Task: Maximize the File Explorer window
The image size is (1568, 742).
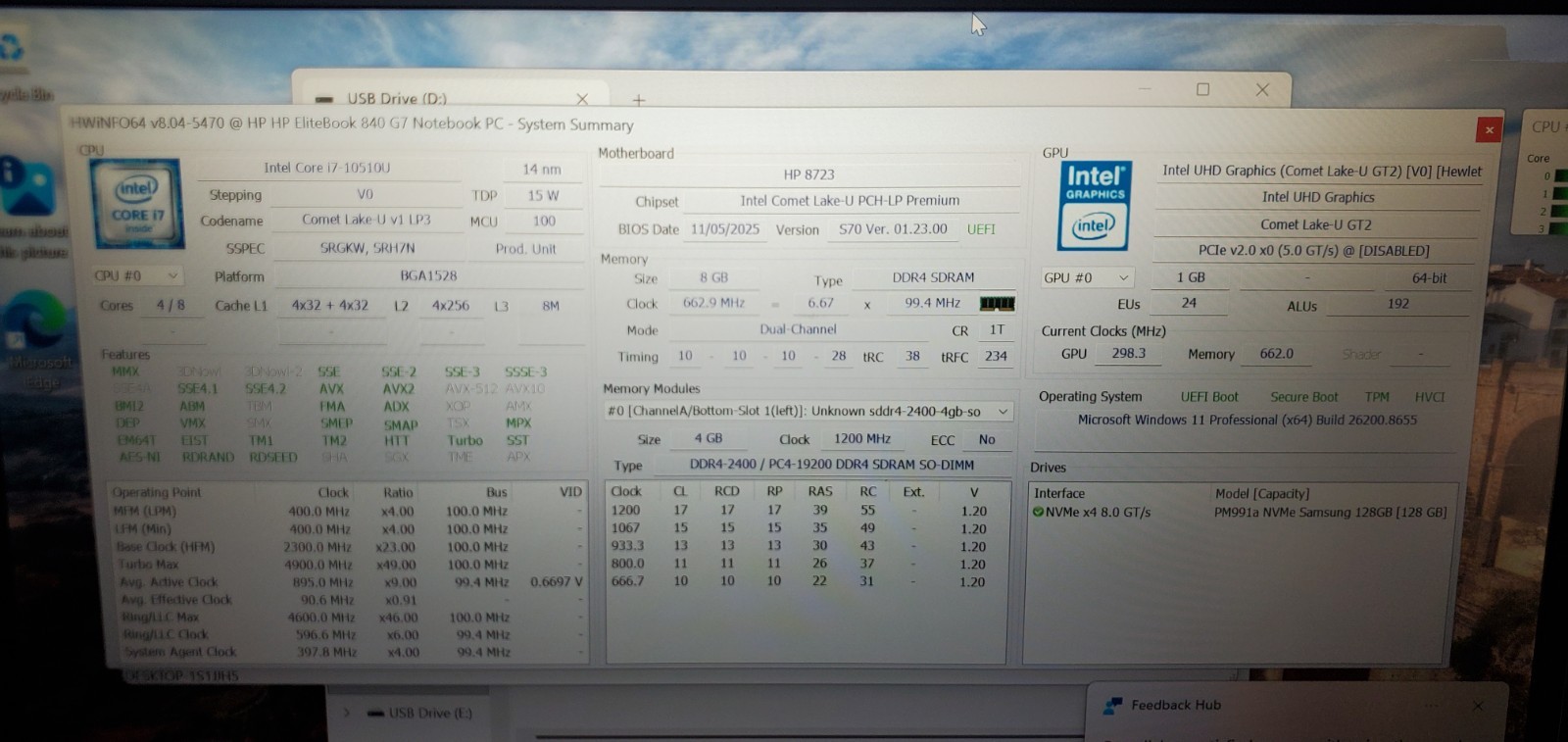Action: click(1203, 89)
